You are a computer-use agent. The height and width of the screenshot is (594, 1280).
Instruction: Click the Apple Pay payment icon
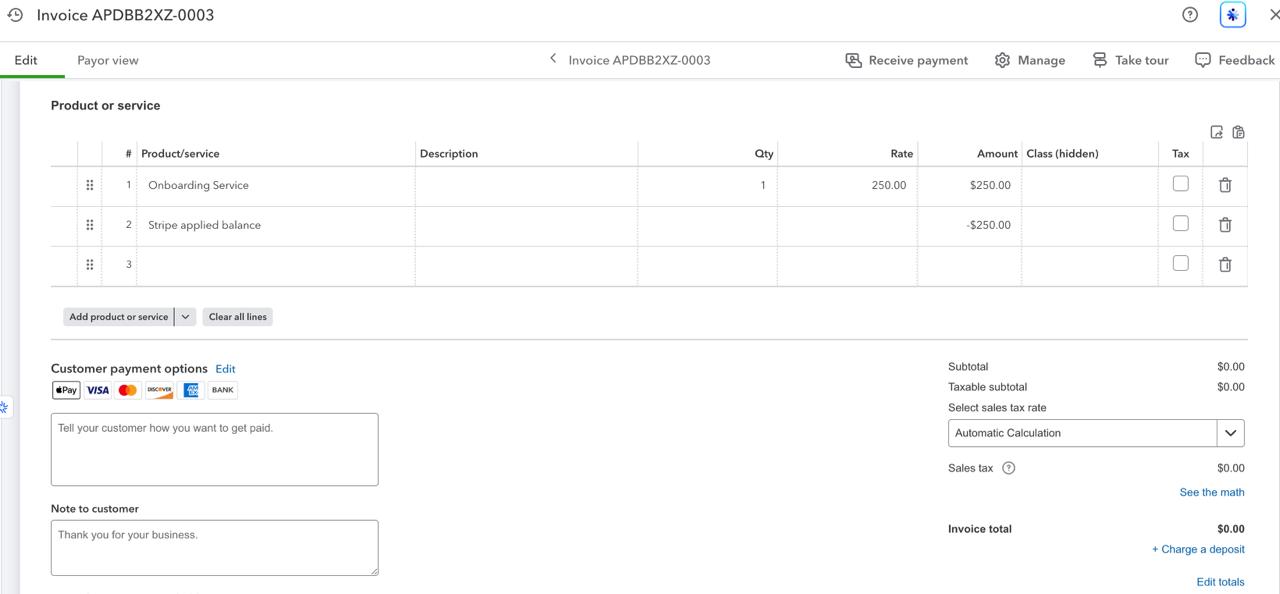[x=66, y=390]
